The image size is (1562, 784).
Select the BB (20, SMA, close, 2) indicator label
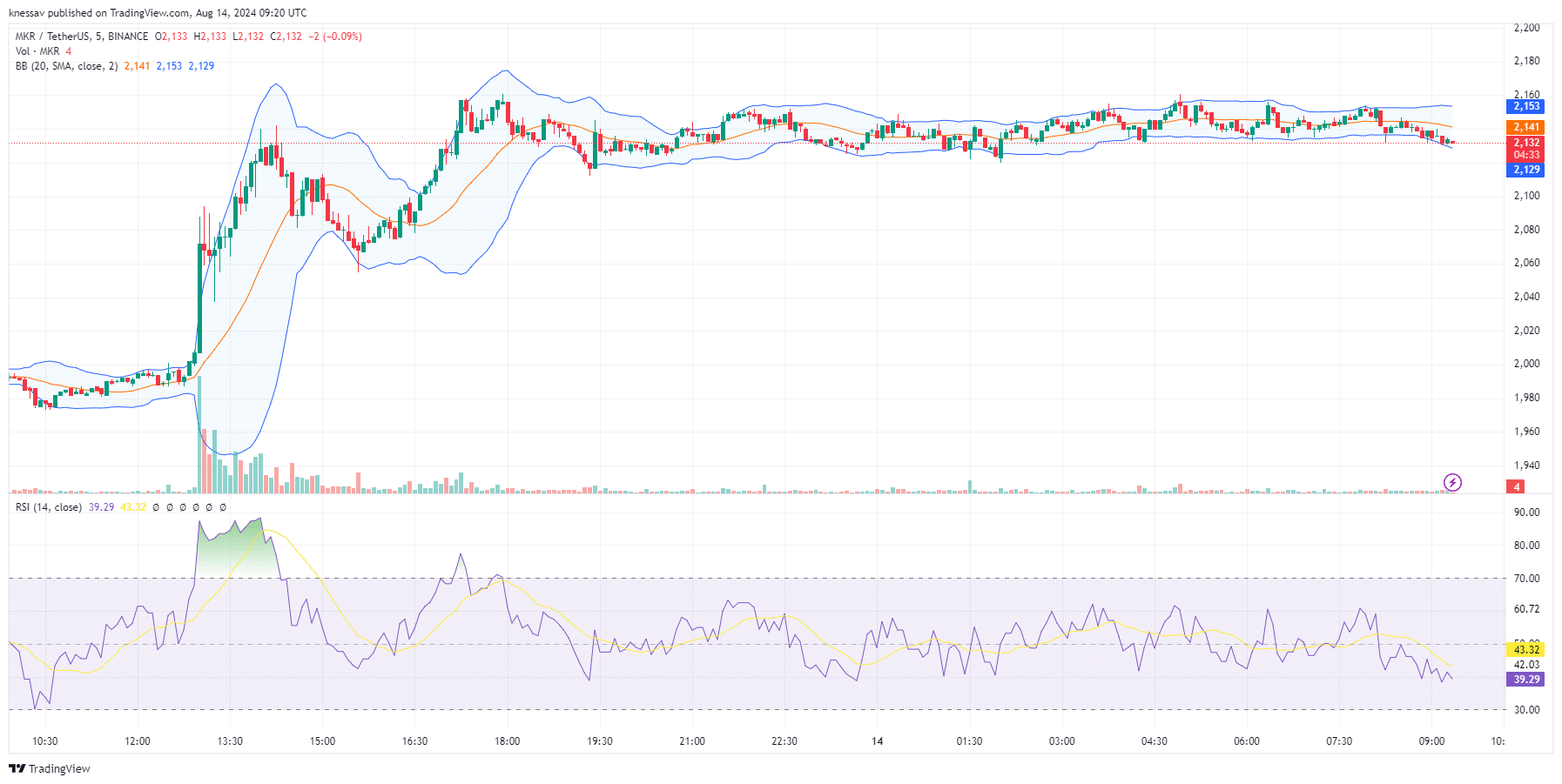tap(66, 66)
